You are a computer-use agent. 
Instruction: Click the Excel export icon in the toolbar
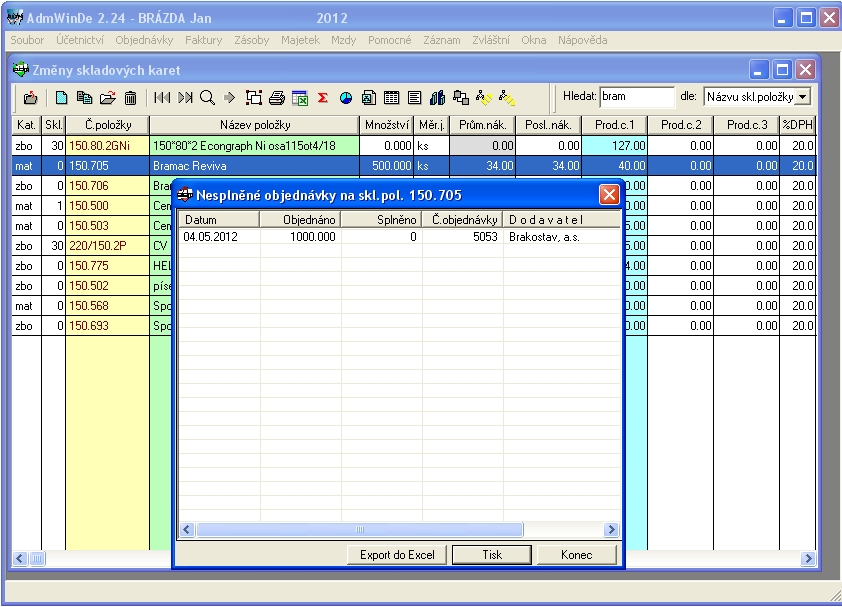pos(300,98)
